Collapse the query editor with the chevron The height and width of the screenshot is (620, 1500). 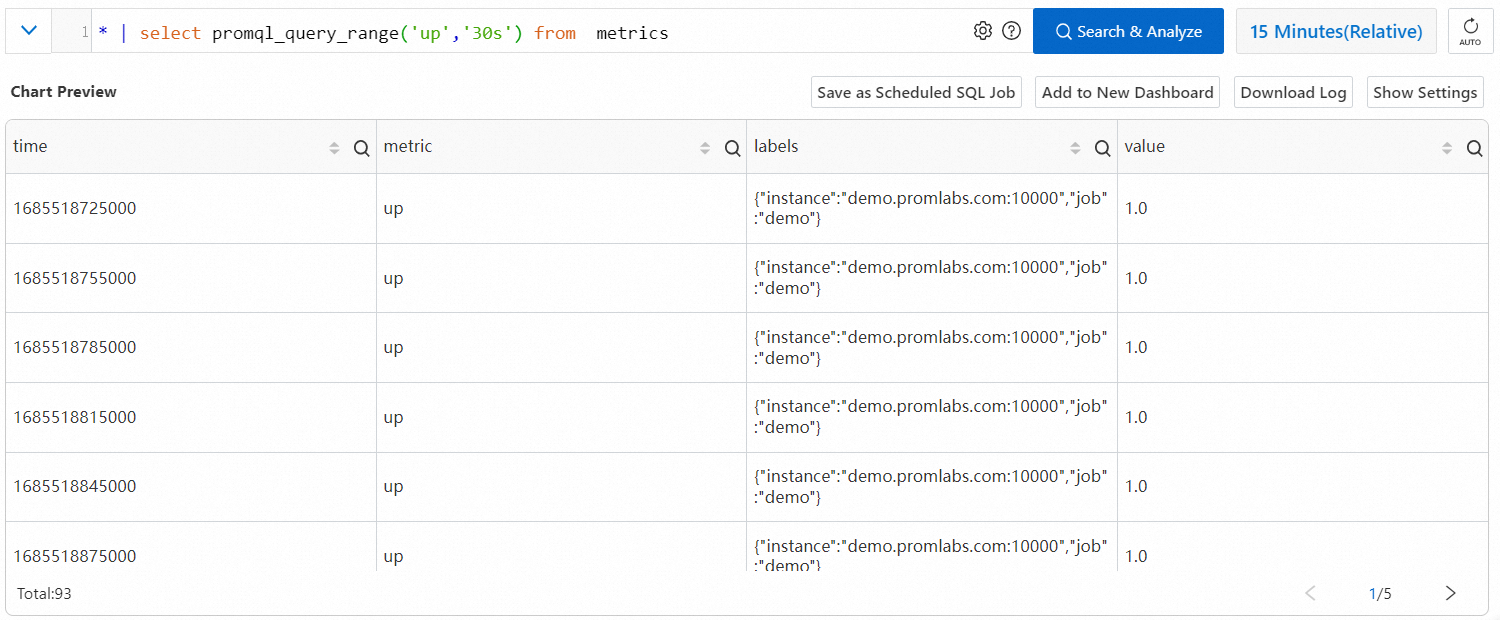[x=28, y=31]
